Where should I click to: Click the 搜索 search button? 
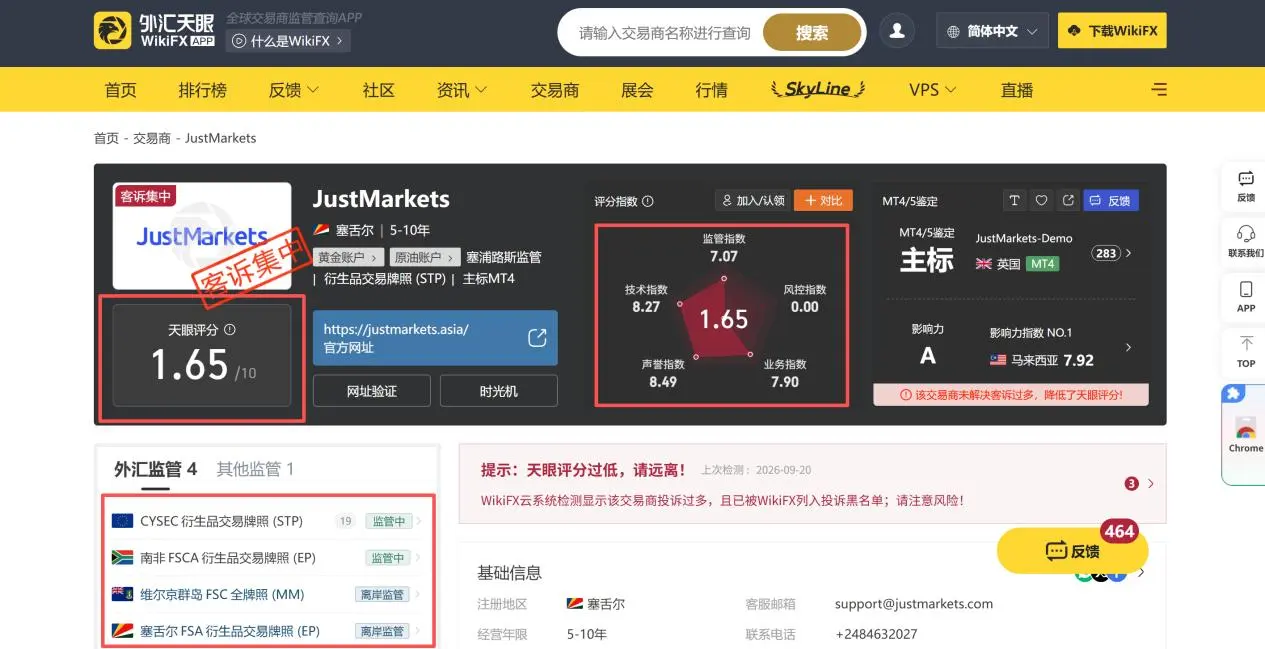[812, 33]
